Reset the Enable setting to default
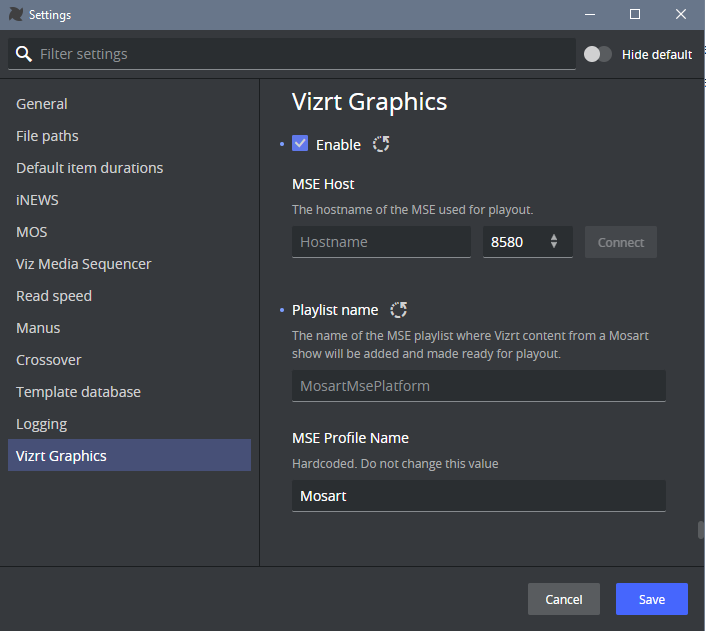 (381, 144)
